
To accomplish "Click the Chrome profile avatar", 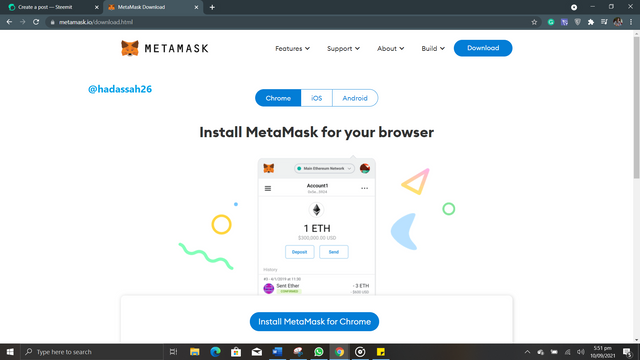I will 618,22.
